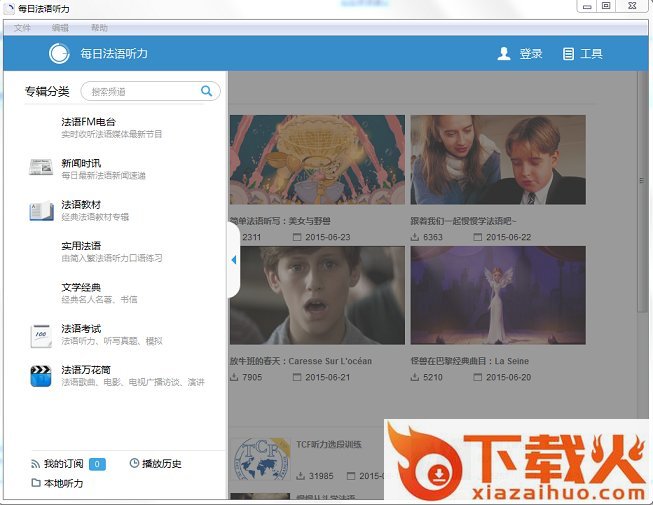Open the TCF globe logo thumbnail
This screenshot has height=505, width=653.
261,459
